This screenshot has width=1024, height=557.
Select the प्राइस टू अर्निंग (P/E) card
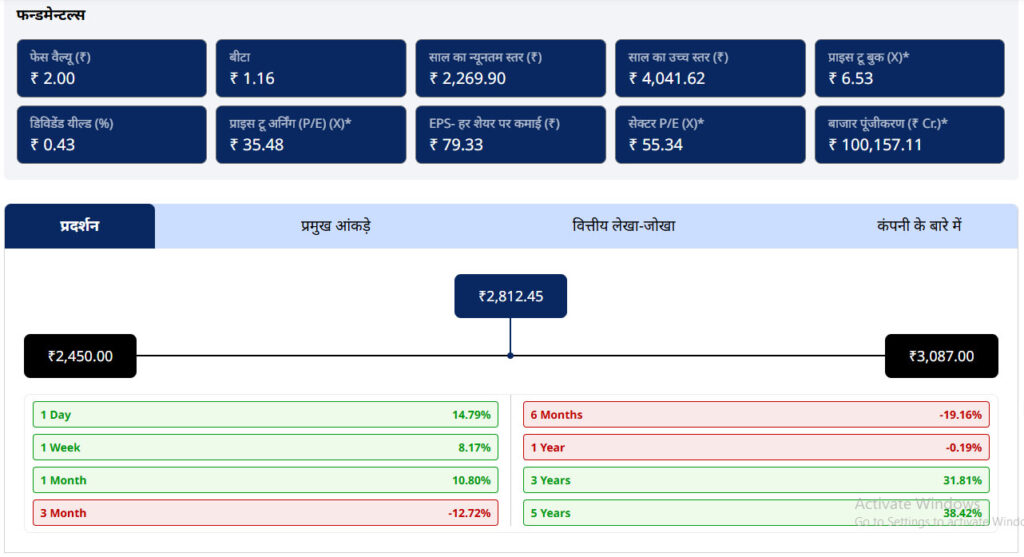click(311, 134)
